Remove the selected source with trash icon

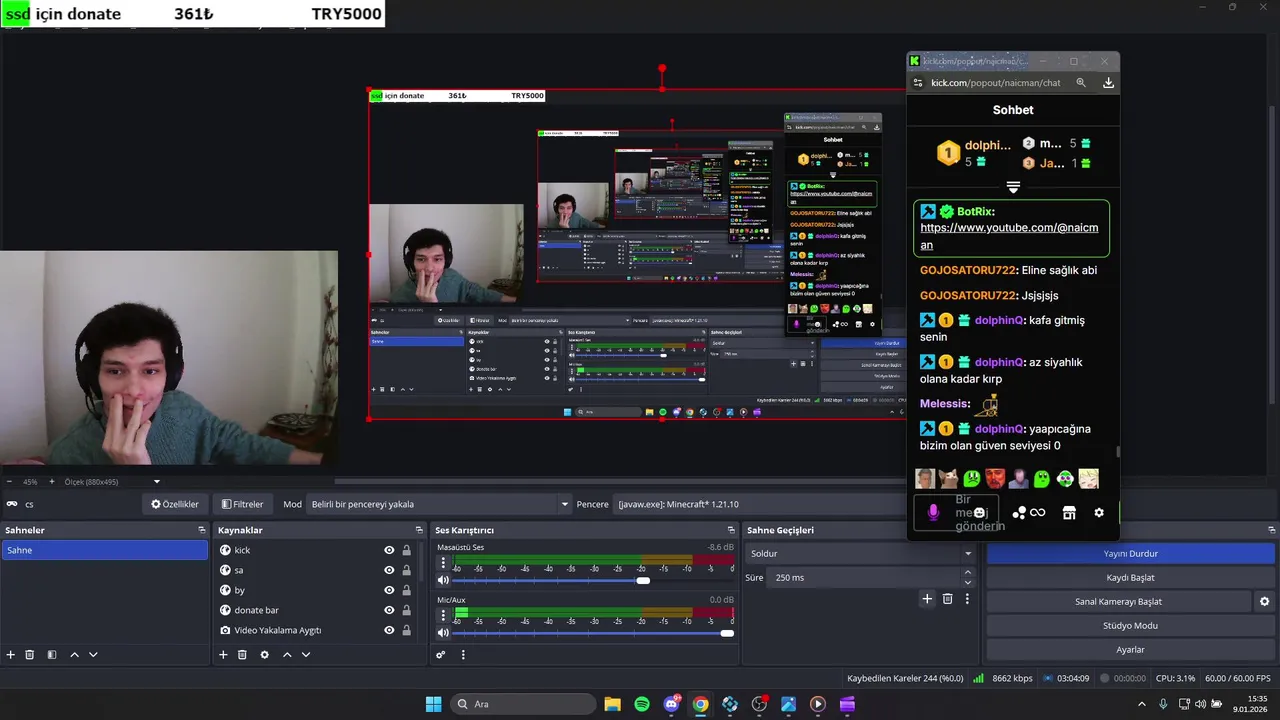[x=242, y=655]
